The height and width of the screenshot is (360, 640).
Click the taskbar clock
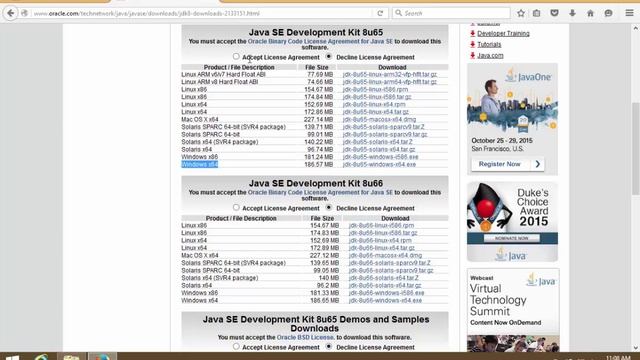pos(618,358)
